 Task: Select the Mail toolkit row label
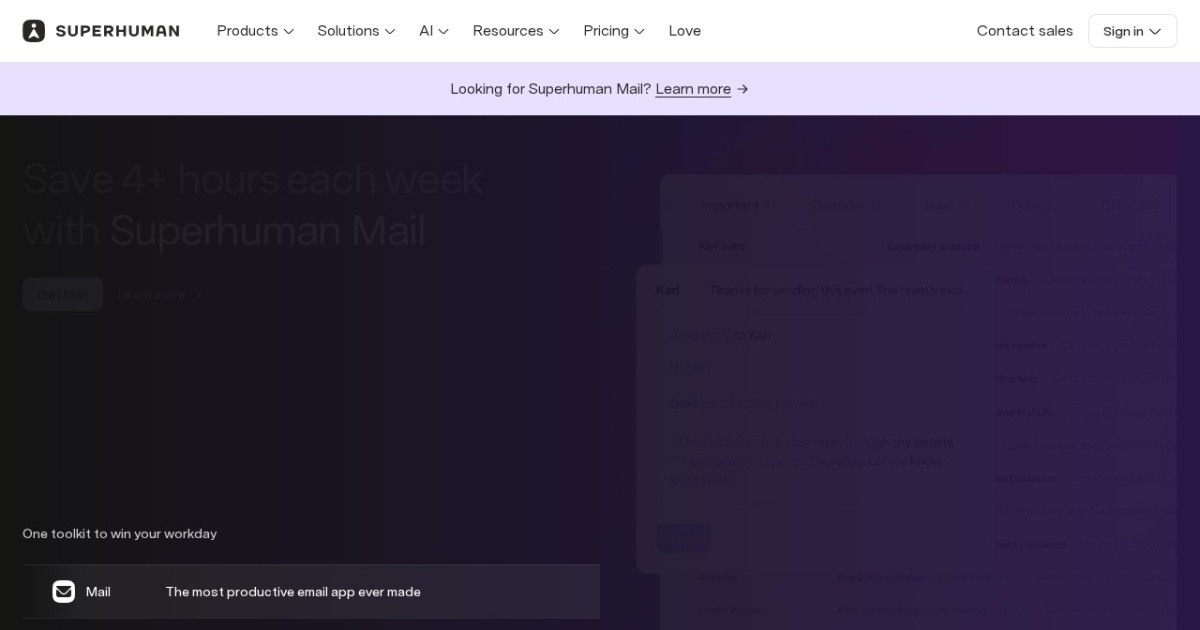pyautogui.click(x=98, y=592)
